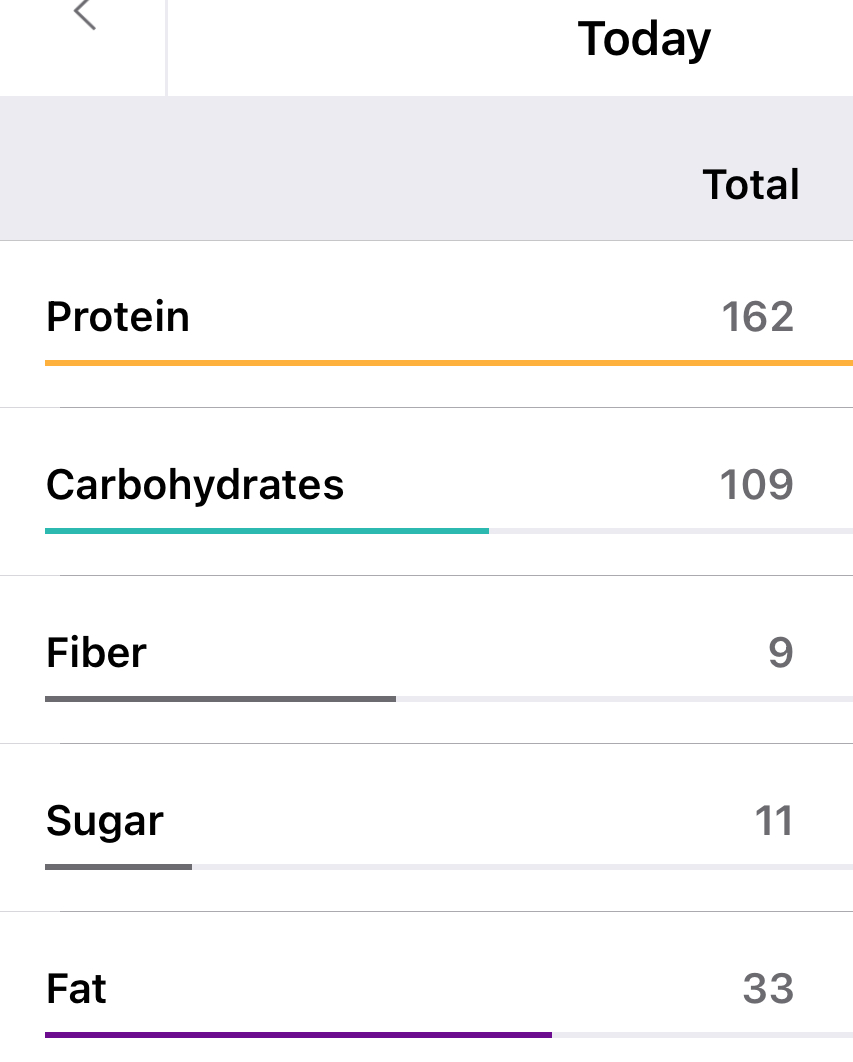The height and width of the screenshot is (1062, 853).
Task: Click the gray Fiber progress bar fill
Action: (220, 698)
